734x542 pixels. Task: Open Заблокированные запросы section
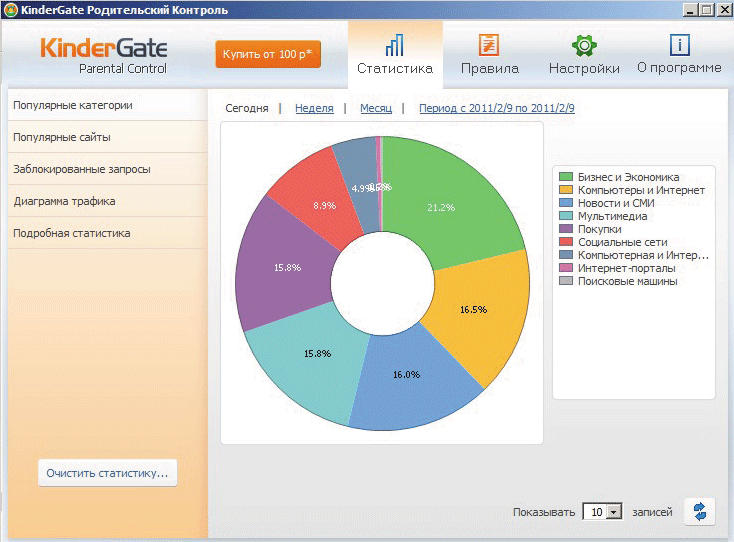107,169
